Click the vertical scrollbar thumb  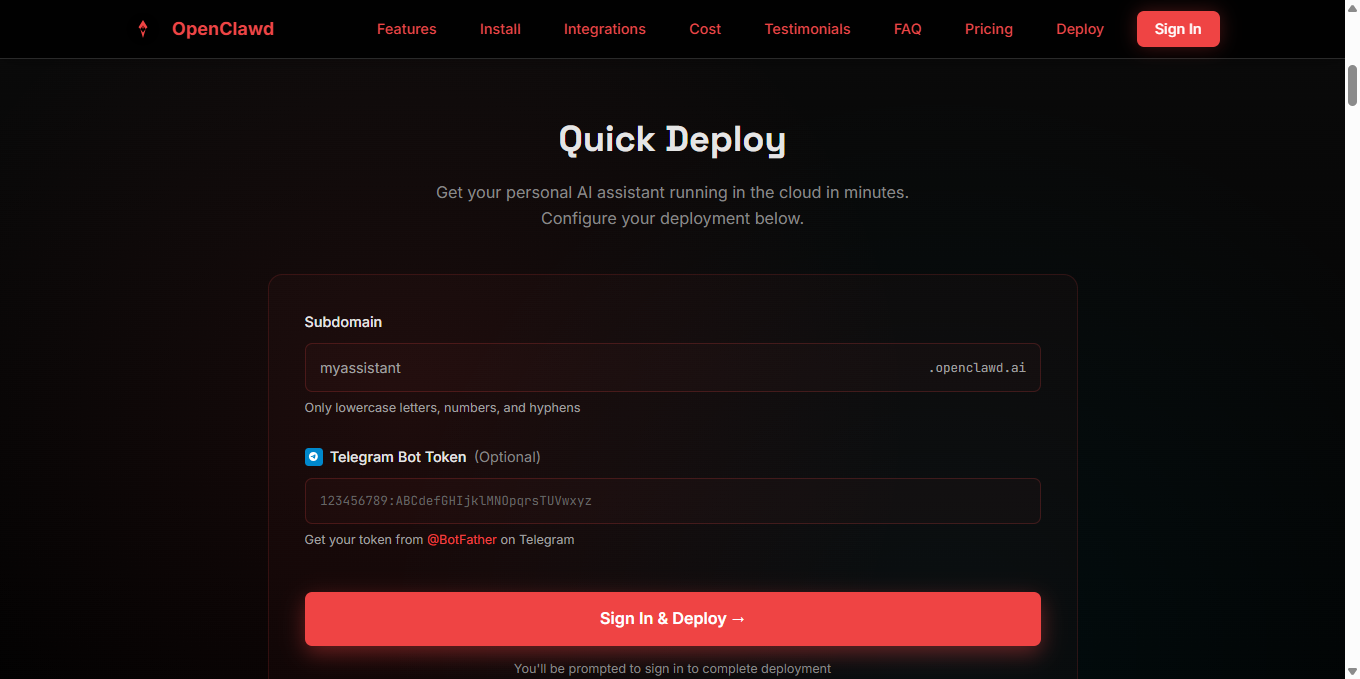click(1352, 85)
